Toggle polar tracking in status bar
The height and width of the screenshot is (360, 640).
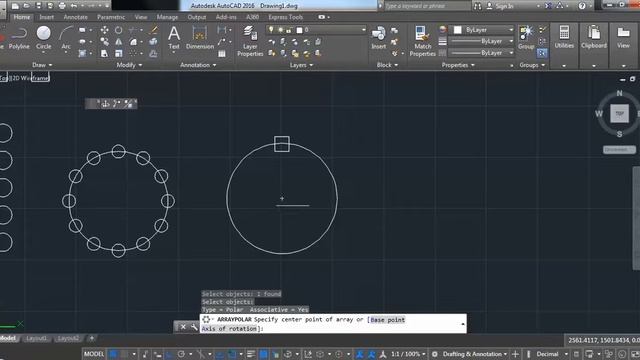pyautogui.click(x=181, y=354)
